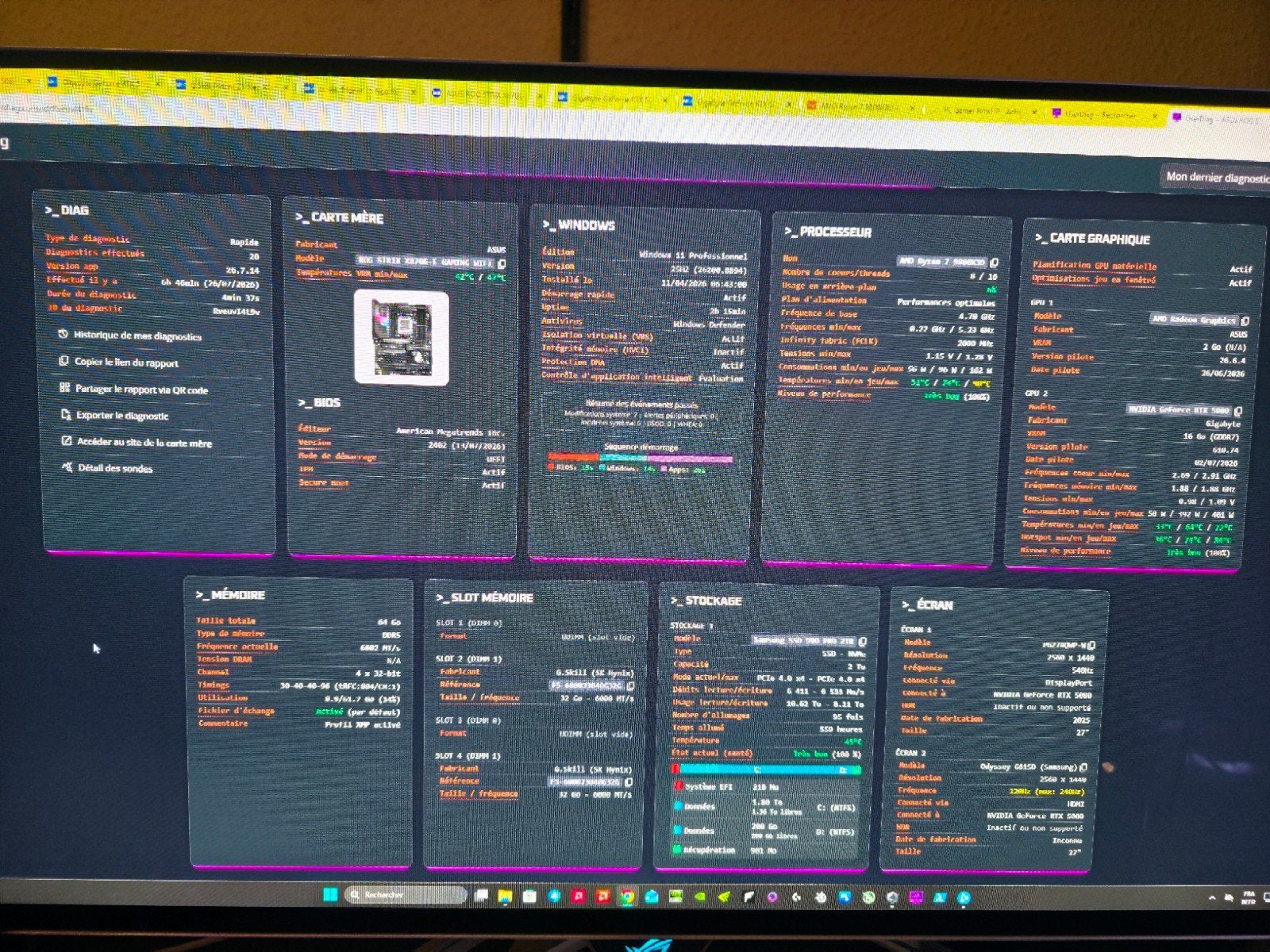Click the Gigabyte manufacturer value under GPU 2
1270x952 pixels.
[x=1223, y=424]
